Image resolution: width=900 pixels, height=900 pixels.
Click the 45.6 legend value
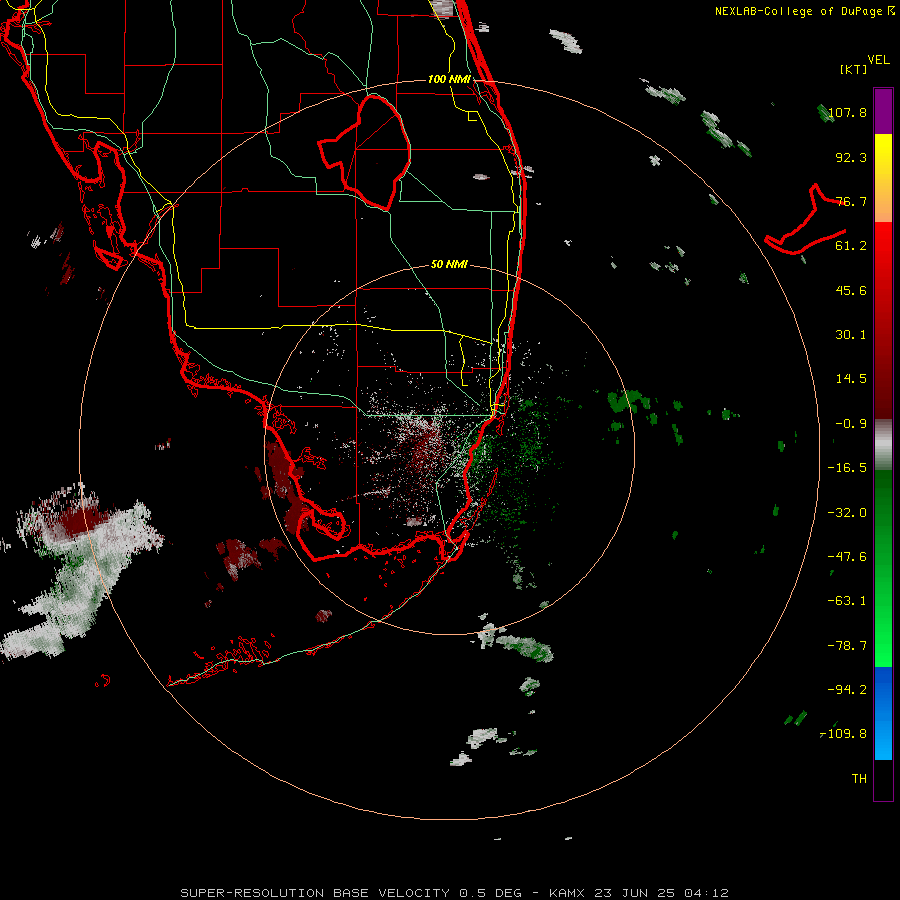[x=851, y=290]
